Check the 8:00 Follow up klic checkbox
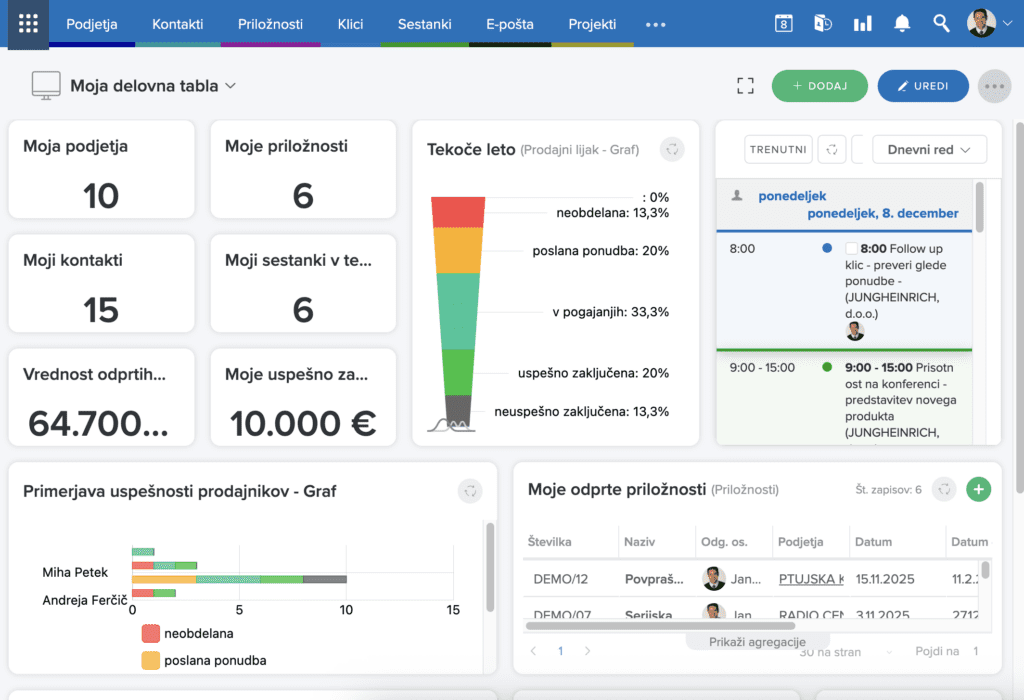 (x=851, y=248)
